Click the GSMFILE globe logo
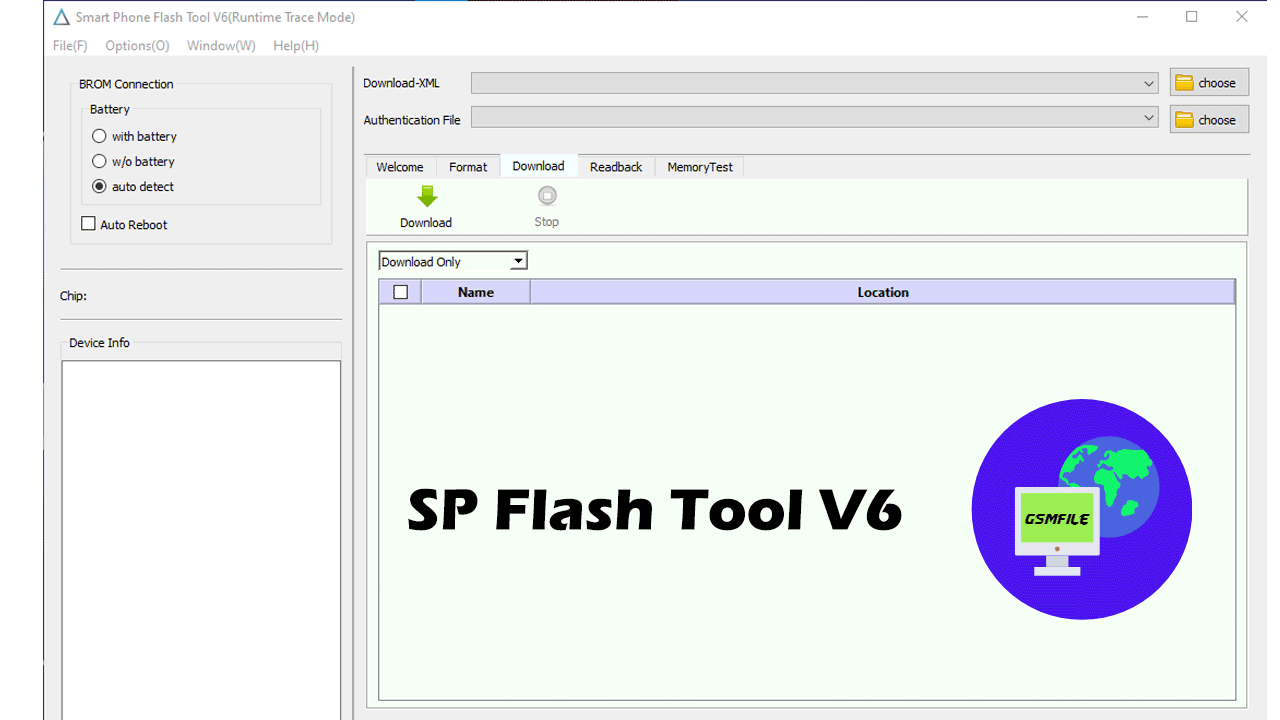The width and height of the screenshot is (1280, 720). (1081, 509)
